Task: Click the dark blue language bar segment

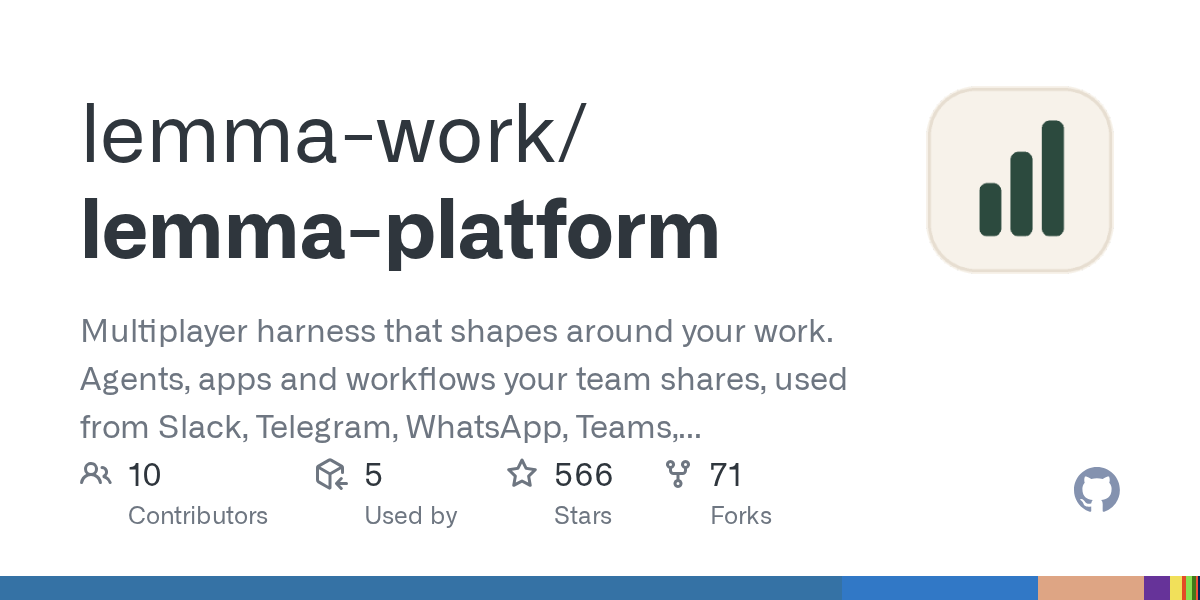Action: click(421, 588)
